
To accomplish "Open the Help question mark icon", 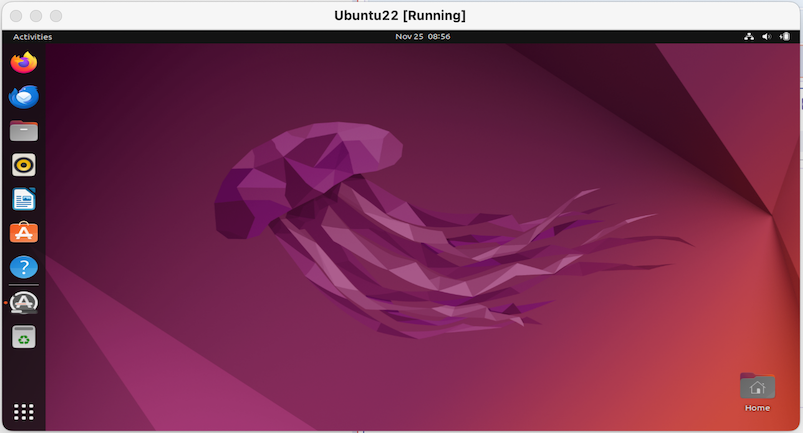I will pyautogui.click(x=24, y=267).
